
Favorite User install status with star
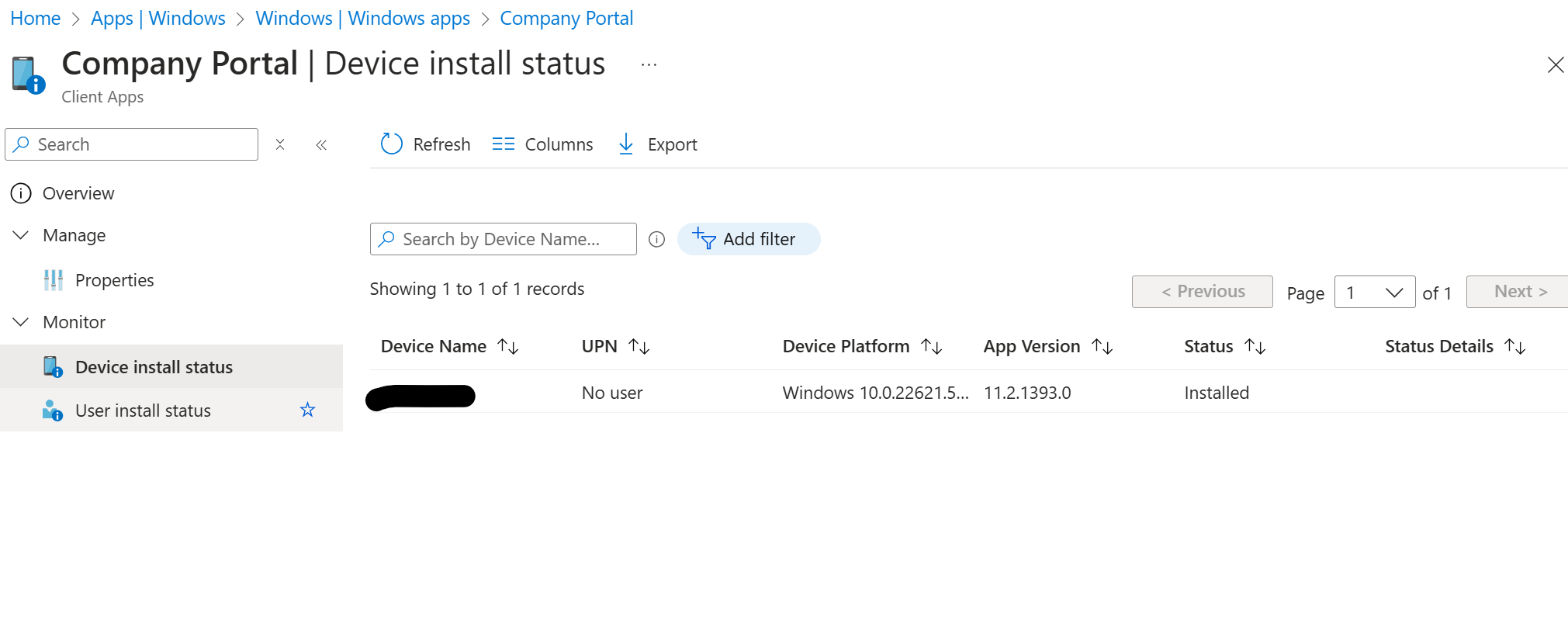(307, 410)
